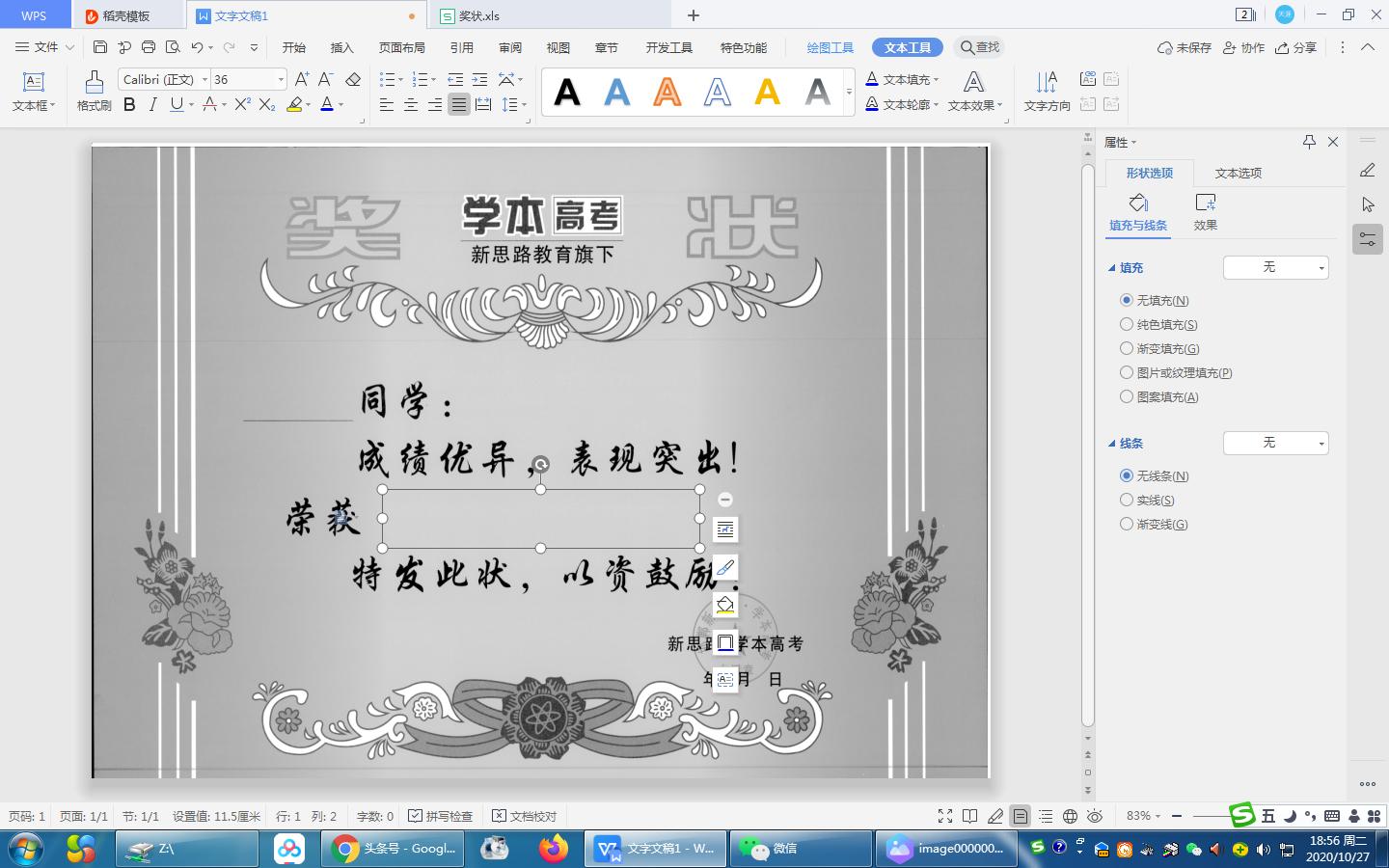
Task: Click the Unsaved (未保存) cloud button
Action: pyautogui.click(x=1185, y=47)
